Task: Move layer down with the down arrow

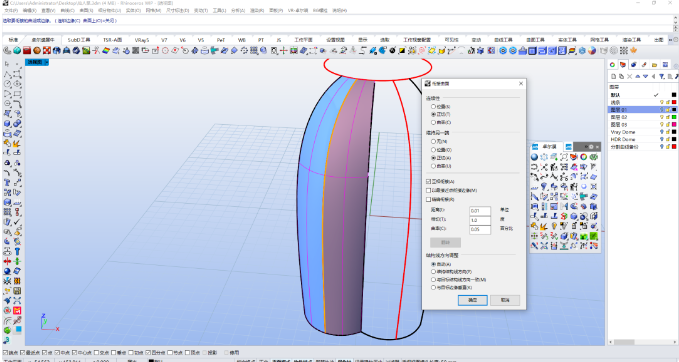Action: tap(645, 76)
